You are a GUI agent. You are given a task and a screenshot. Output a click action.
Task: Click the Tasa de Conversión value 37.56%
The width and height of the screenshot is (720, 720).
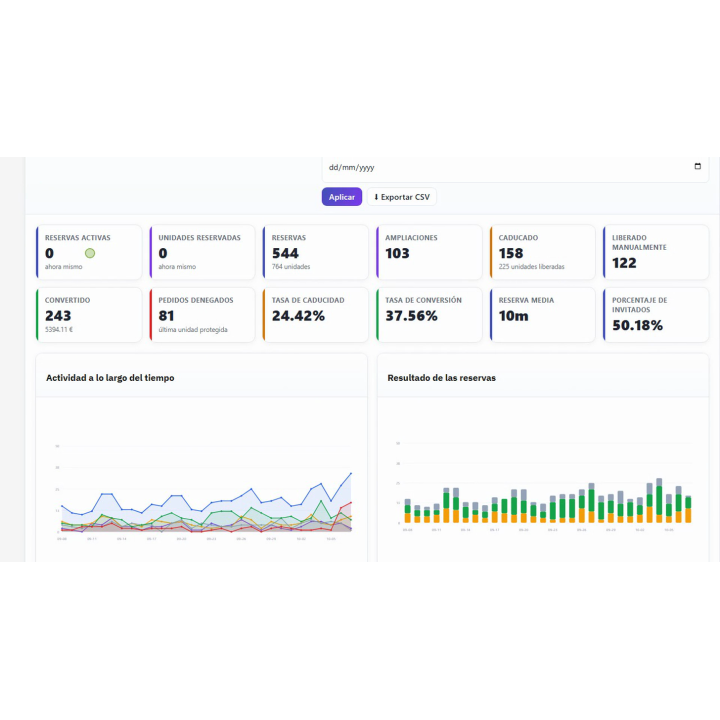(411, 316)
